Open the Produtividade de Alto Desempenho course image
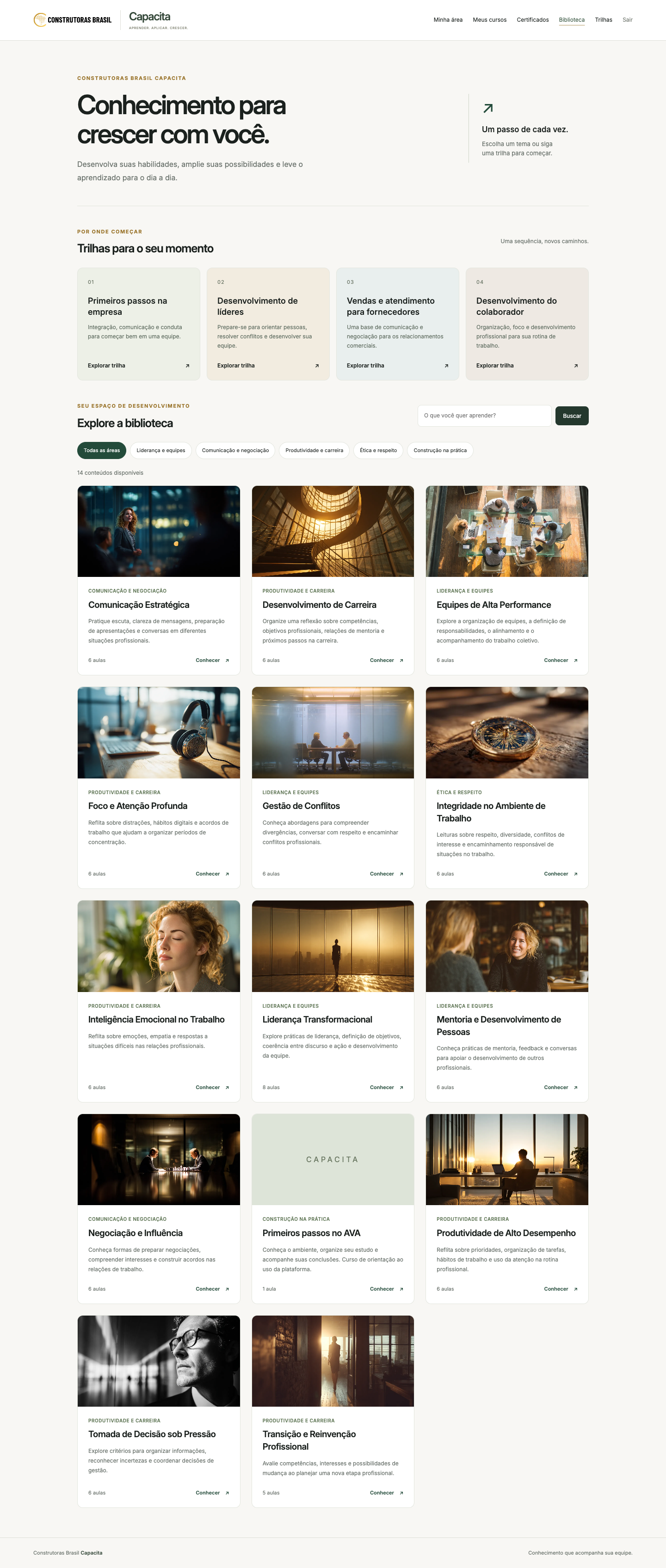 [x=507, y=1159]
